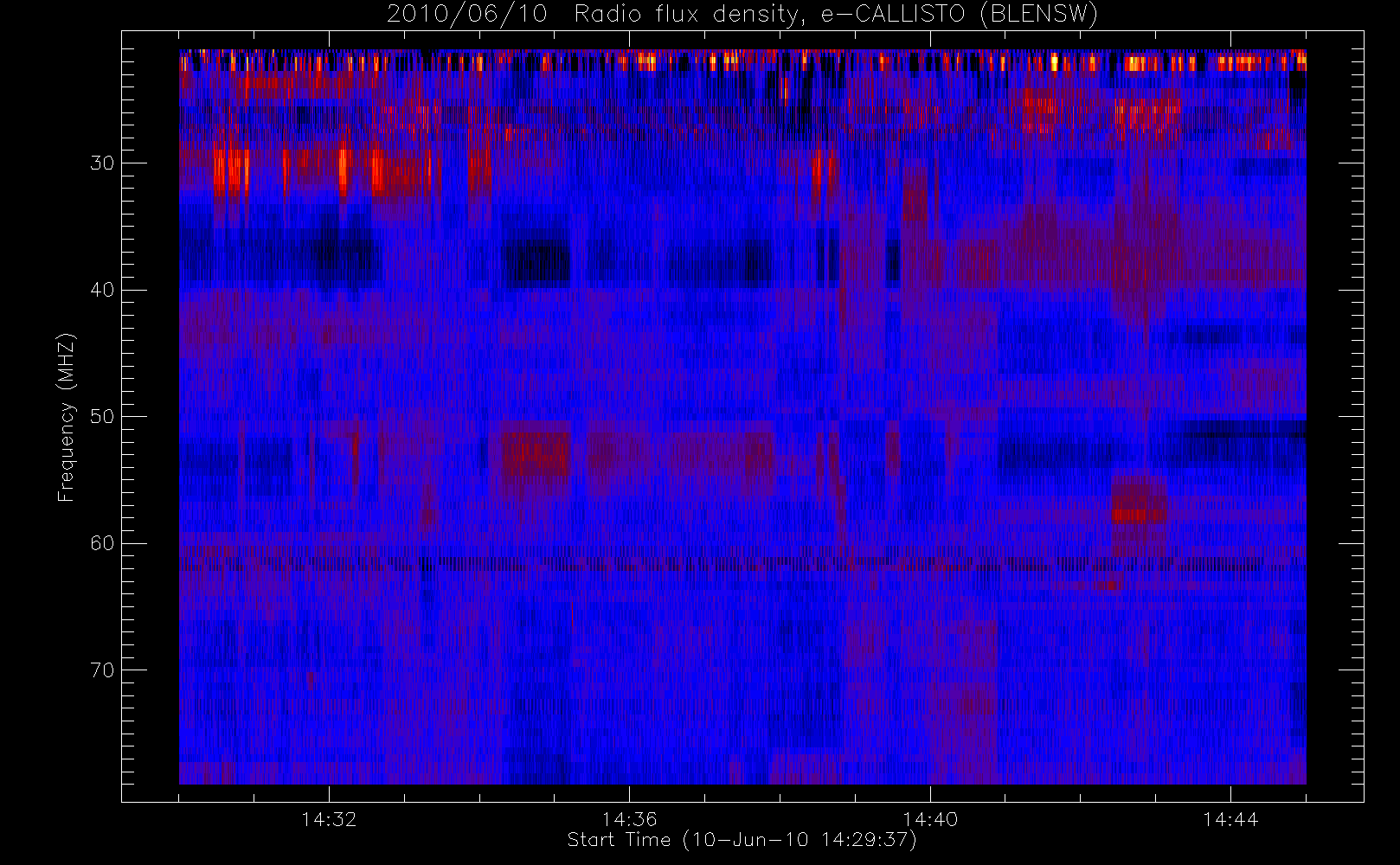Click the 40 frequency tick label
The image size is (1400, 865).
click(x=102, y=290)
